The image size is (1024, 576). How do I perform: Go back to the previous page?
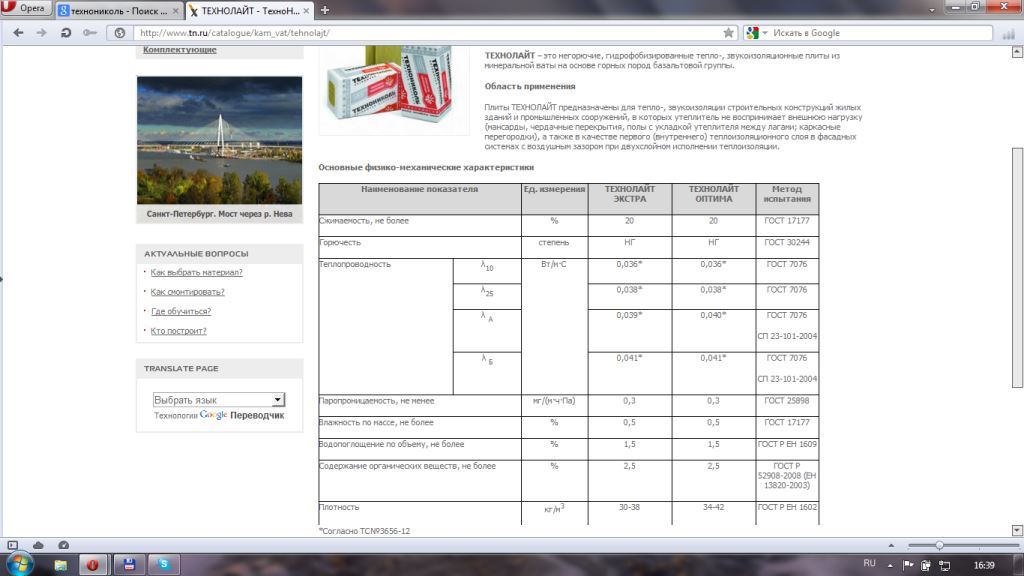(x=16, y=32)
